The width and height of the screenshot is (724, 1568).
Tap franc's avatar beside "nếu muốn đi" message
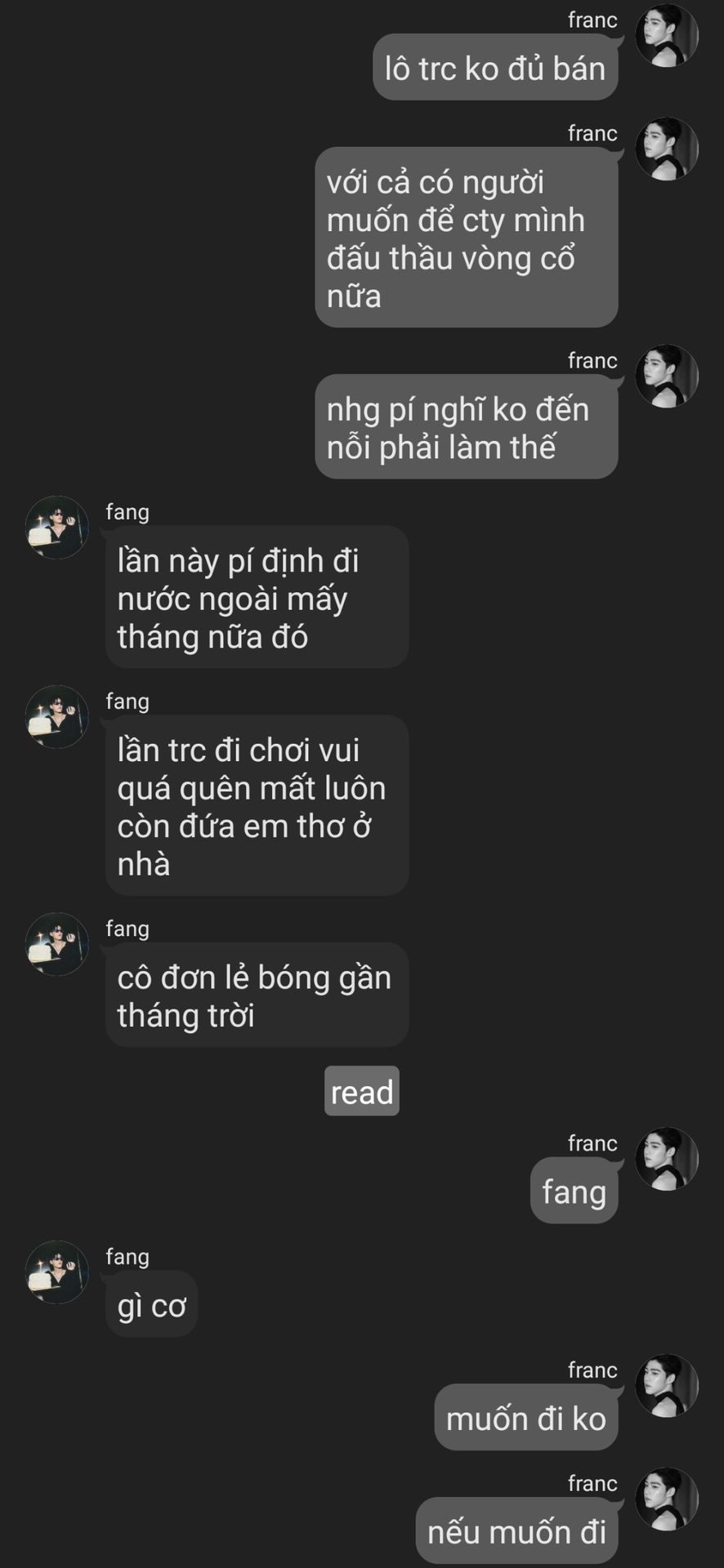[667, 1499]
